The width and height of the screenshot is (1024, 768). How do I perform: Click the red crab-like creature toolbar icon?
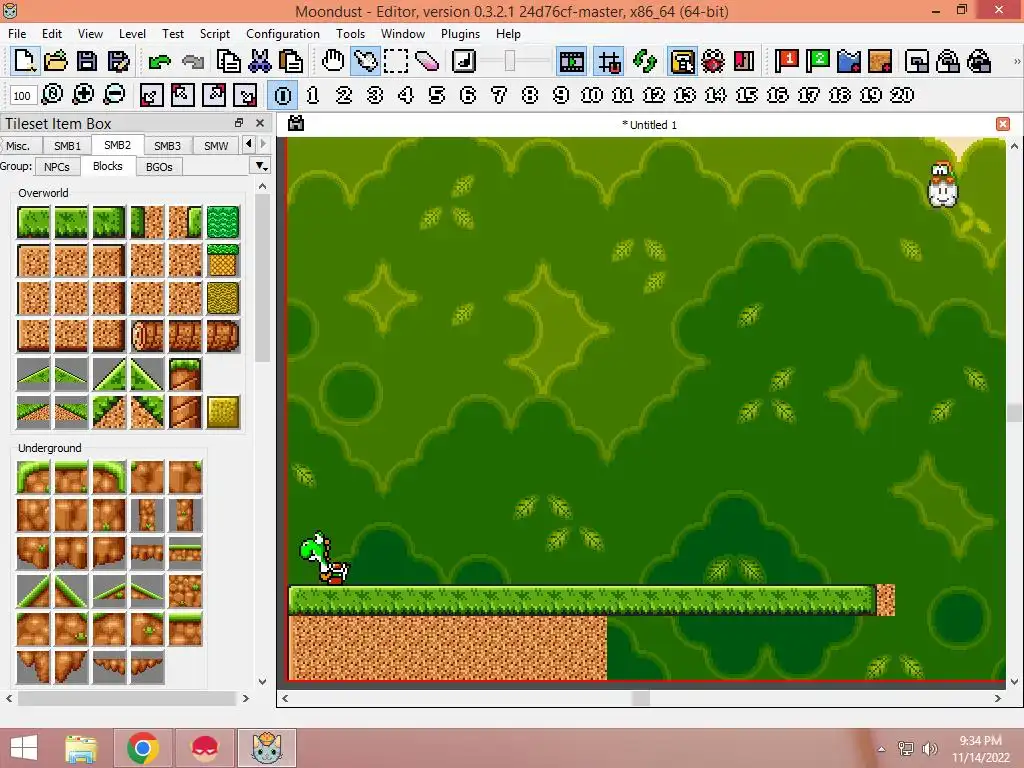pyautogui.click(x=713, y=61)
